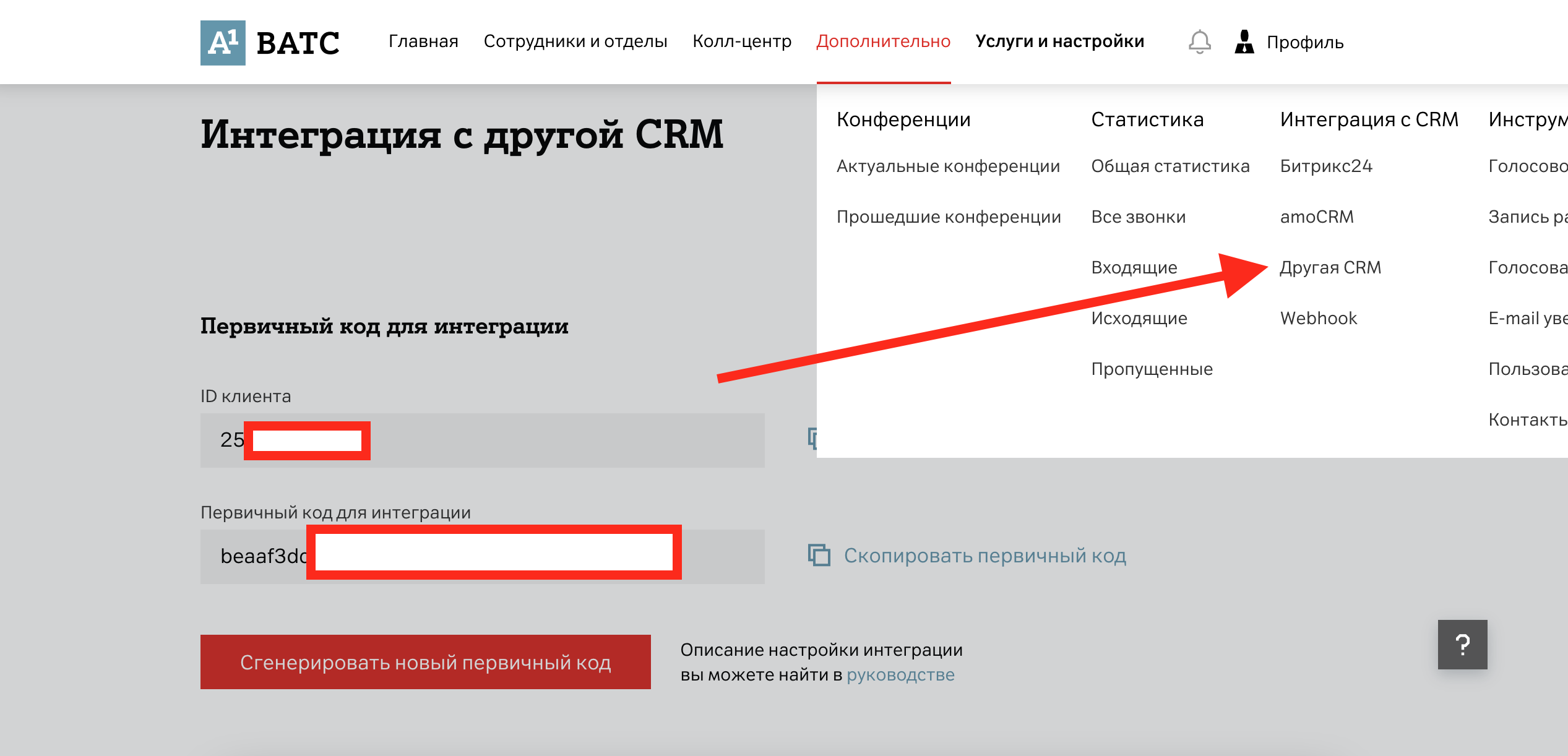Click the Профиль user icon
The width and height of the screenshot is (1568, 756).
tap(1244, 42)
